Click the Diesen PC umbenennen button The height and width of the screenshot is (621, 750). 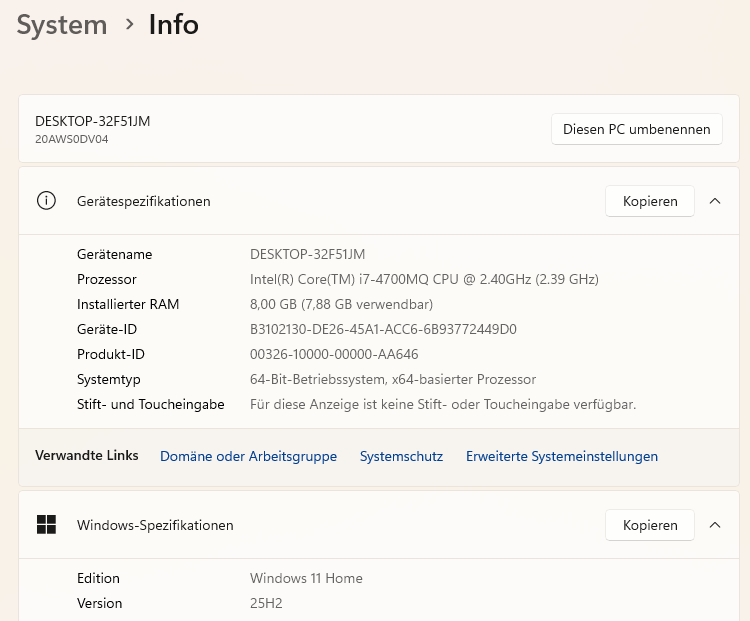(637, 129)
